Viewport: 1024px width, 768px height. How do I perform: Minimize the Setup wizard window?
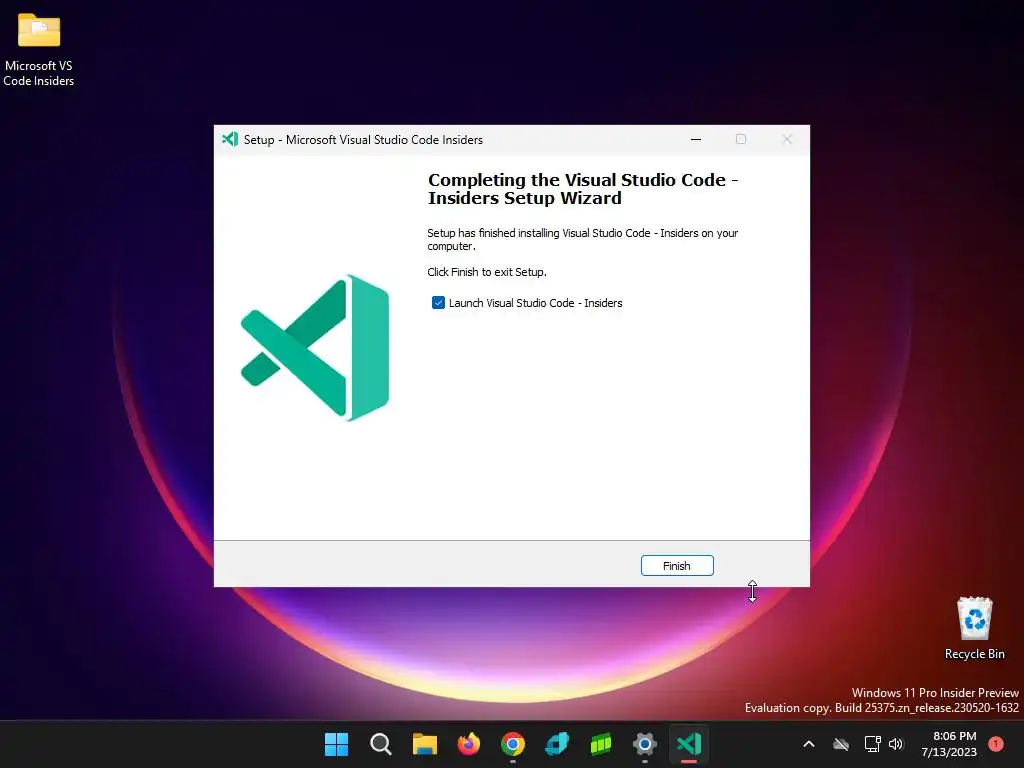pos(696,139)
